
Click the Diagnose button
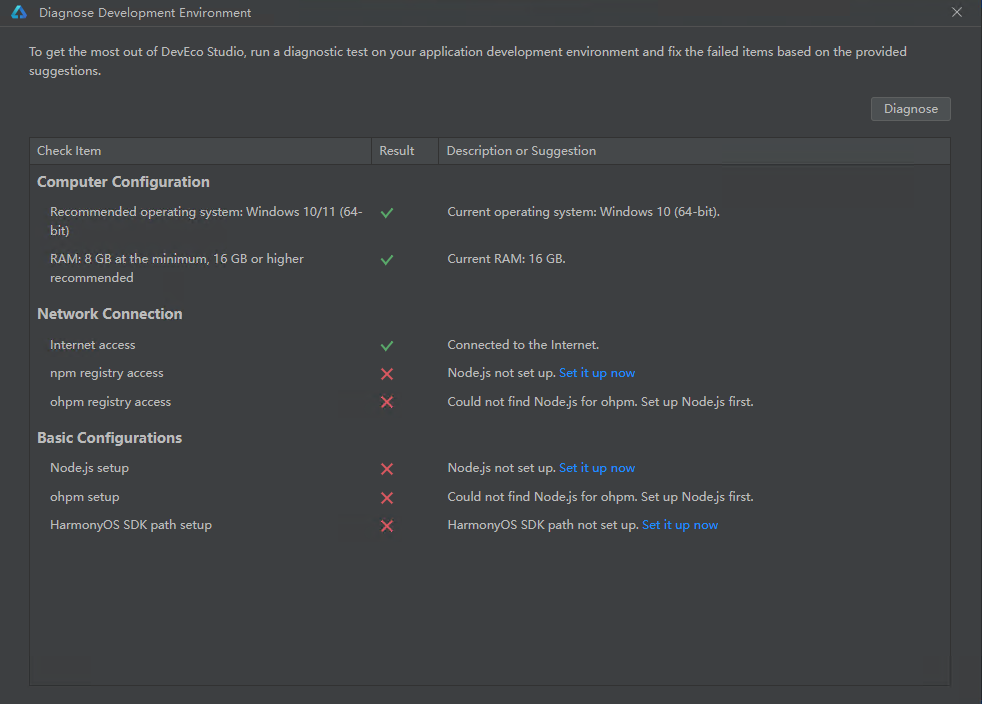tap(911, 109)
